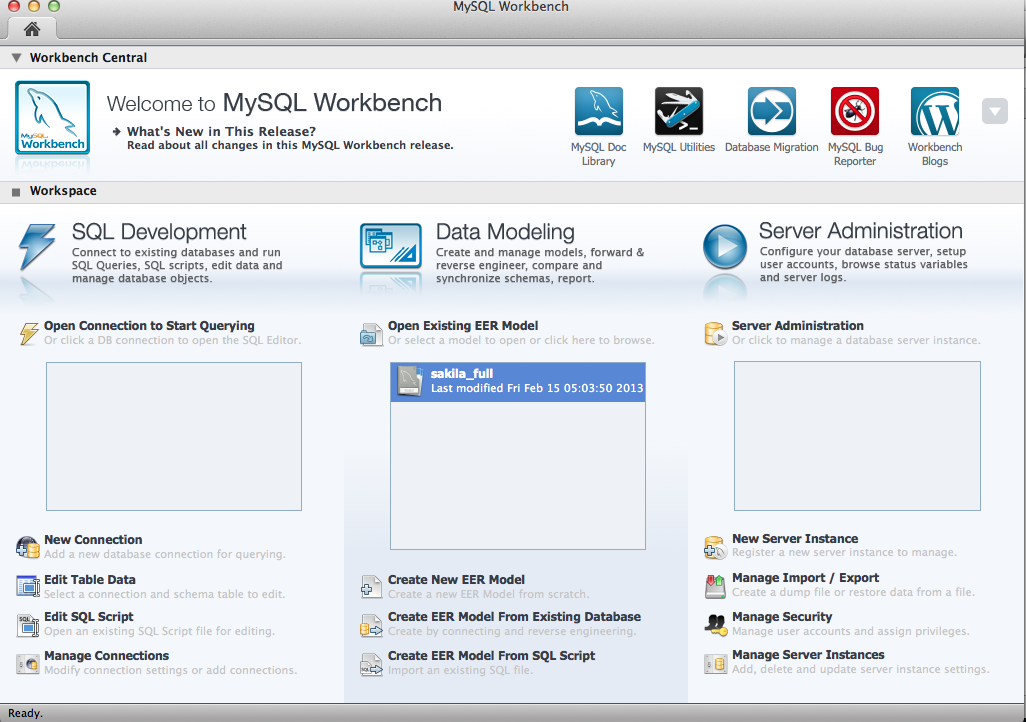Screen dimensions: 1026x722
Task: Open Manage Security link
Action: [782, 617]
